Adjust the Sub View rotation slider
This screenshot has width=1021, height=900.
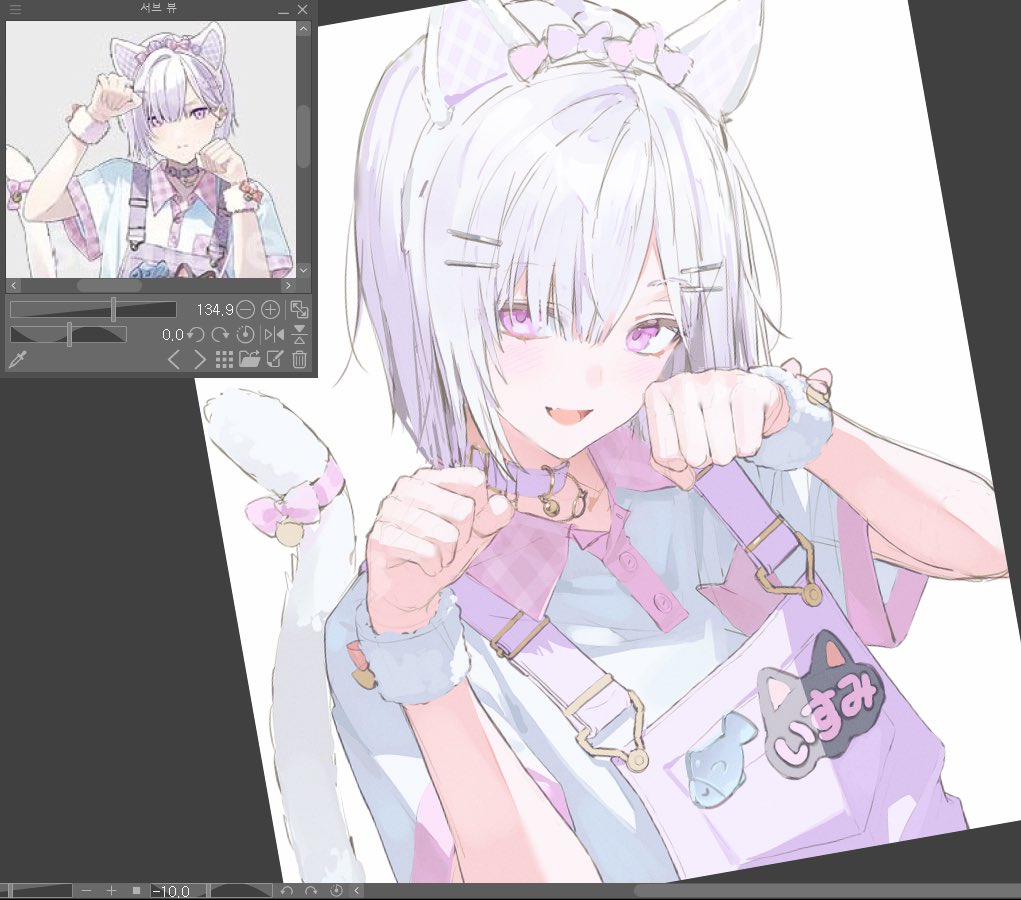tap(68, 335)
